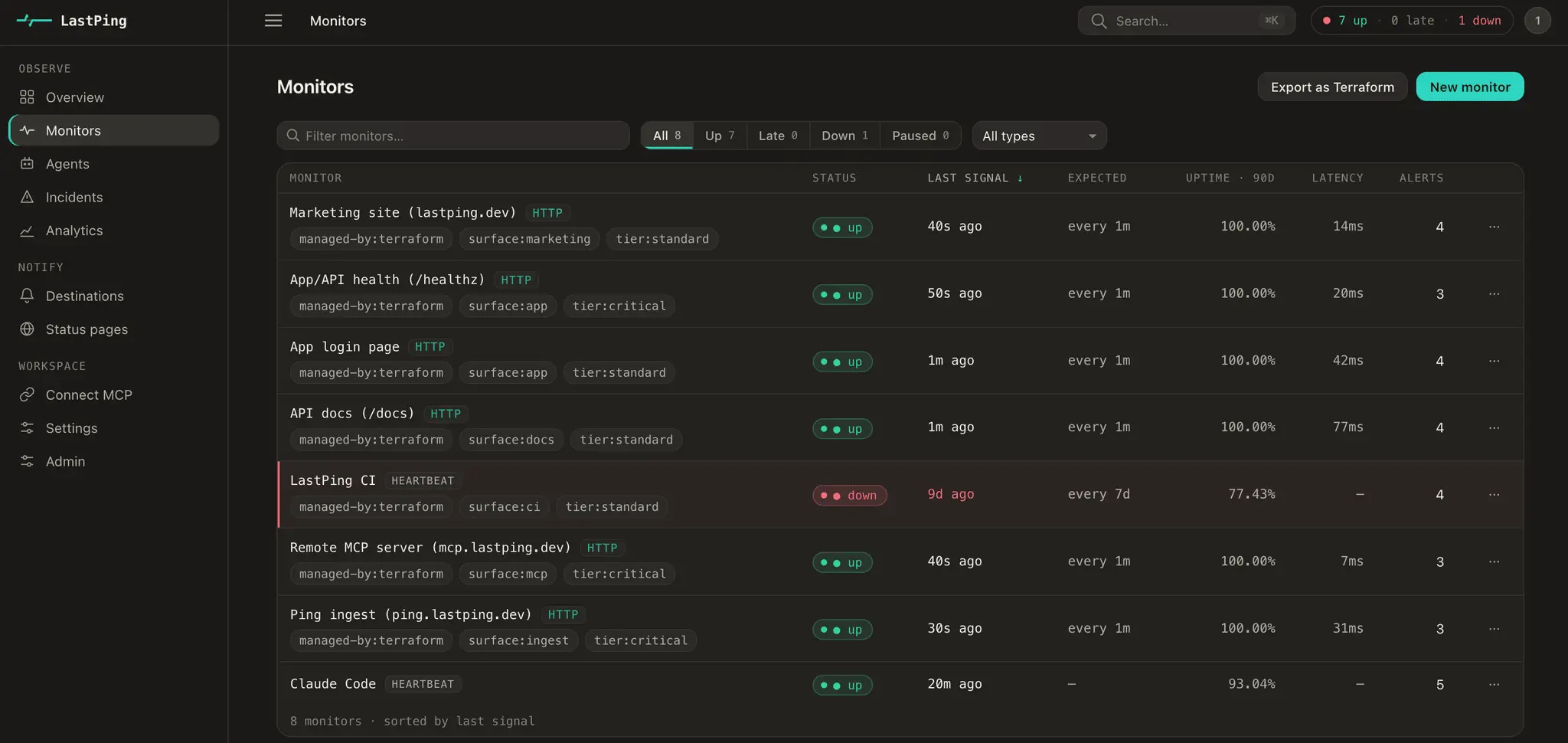Click alerts count 5 for Claude Code

tap(1440, 685)
